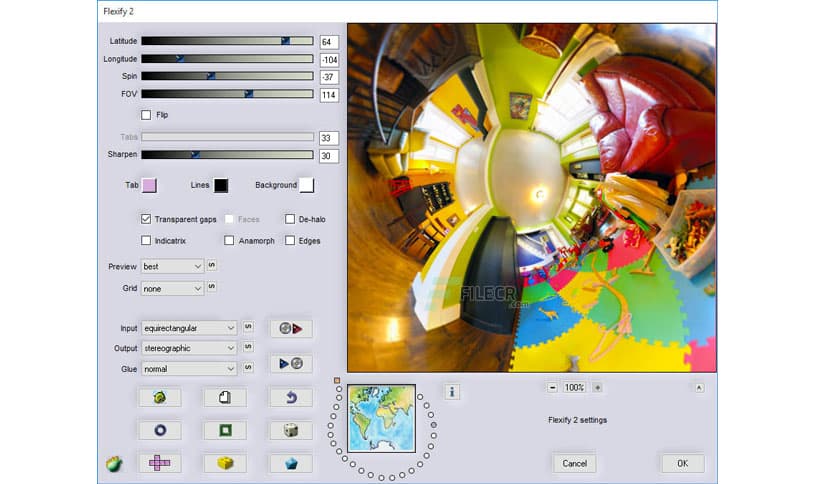The image size is (836, 484).
Task: Click the Latitude value field showing 64
Action: [x=329, y=42]
